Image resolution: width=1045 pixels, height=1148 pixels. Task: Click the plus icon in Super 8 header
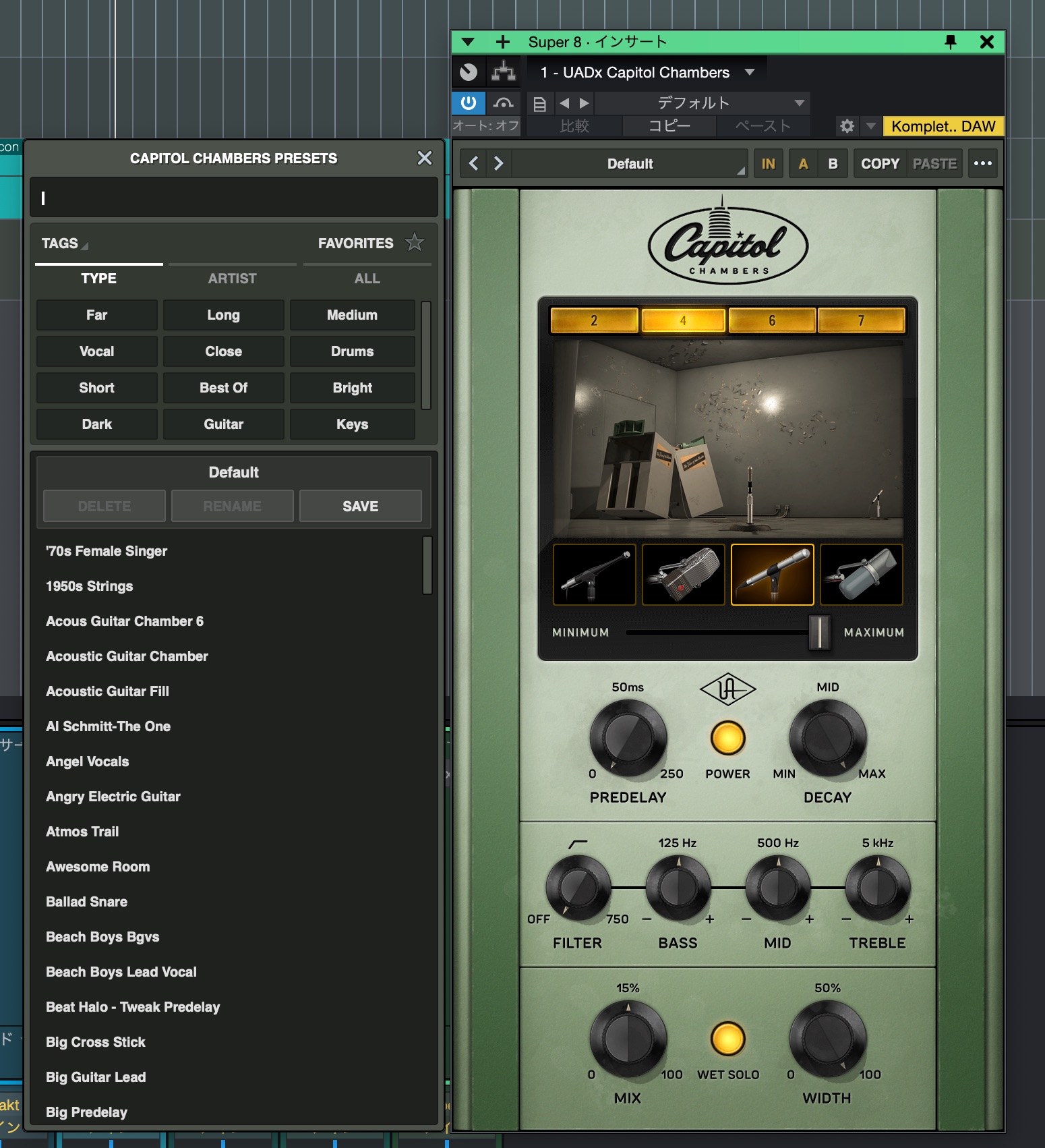point(503,42)
